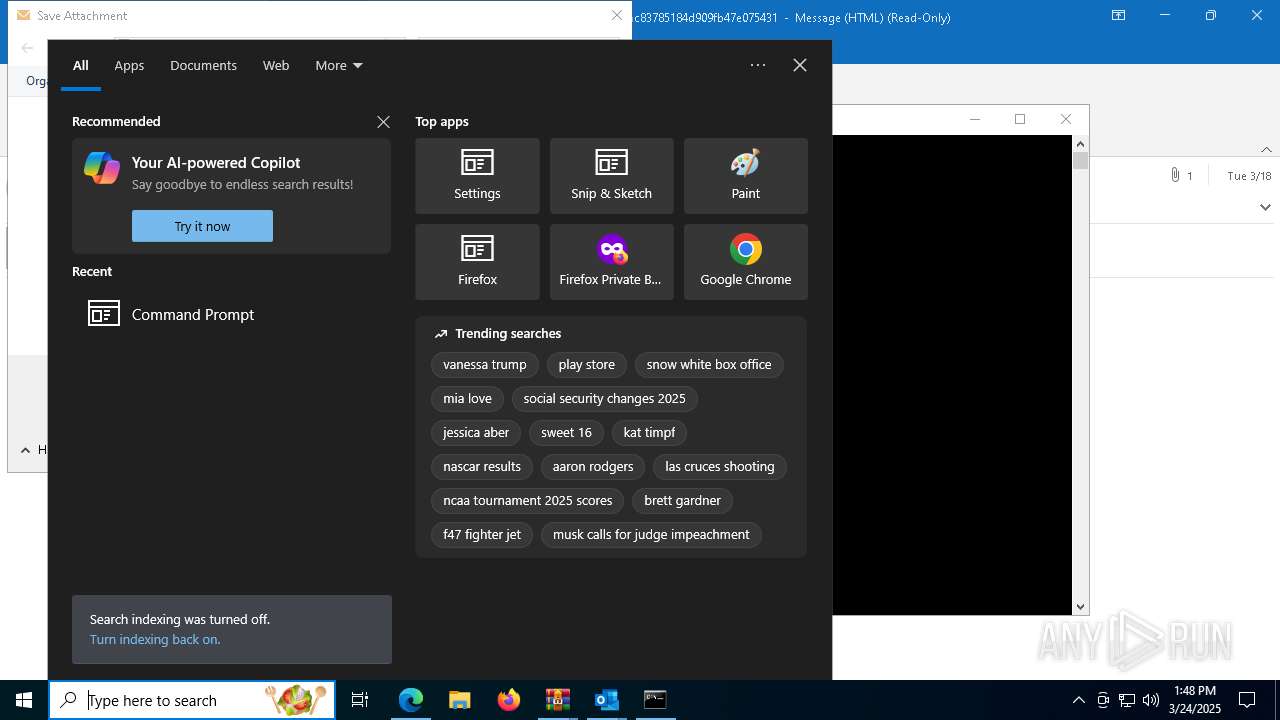Click the Tue 3/18 message date
The width and height of the screenshot is (1280, 720).
point(1249,176)
